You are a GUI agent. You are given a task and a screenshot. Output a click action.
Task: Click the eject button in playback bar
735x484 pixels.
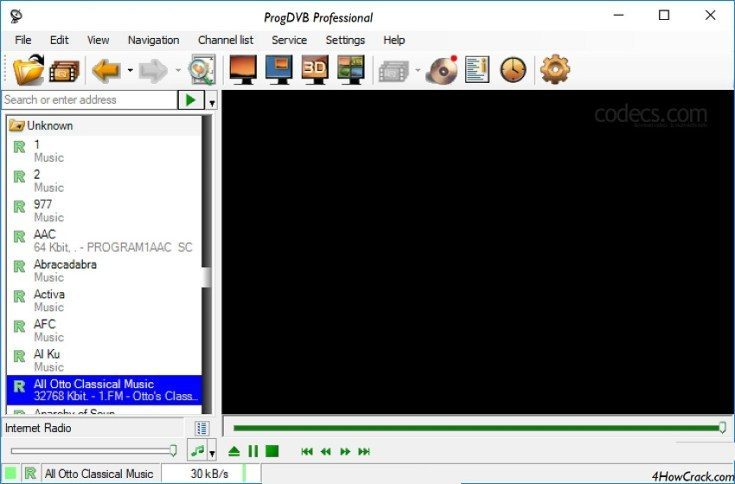pos(234,451)
